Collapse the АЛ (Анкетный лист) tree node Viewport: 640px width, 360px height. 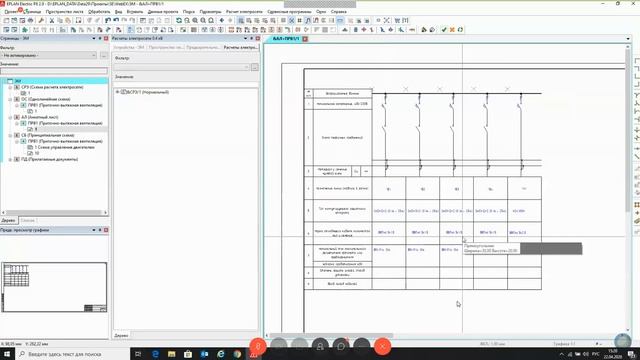coord(10,117)
